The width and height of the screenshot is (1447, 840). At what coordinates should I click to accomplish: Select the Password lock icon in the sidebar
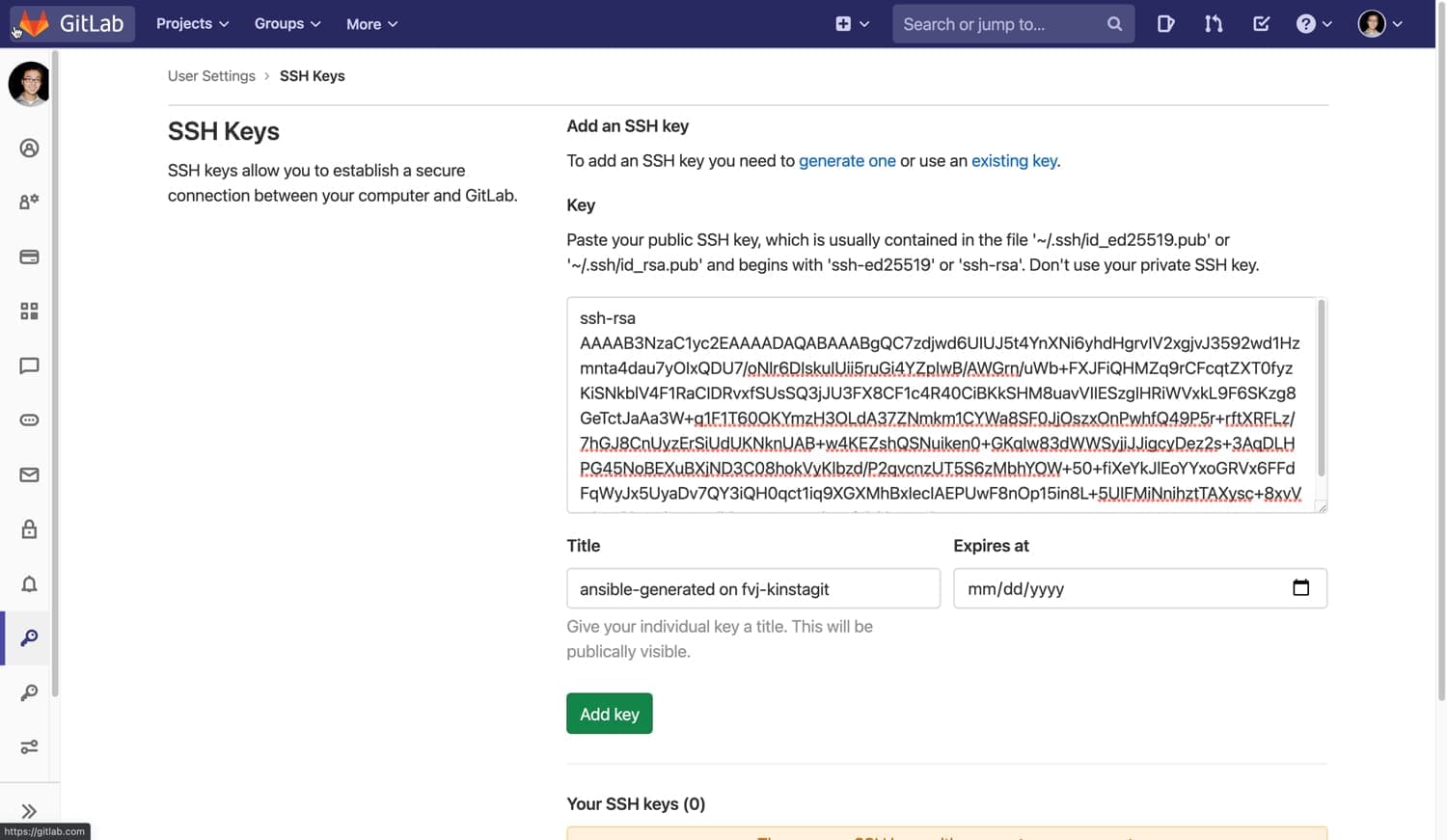(28, 528)
